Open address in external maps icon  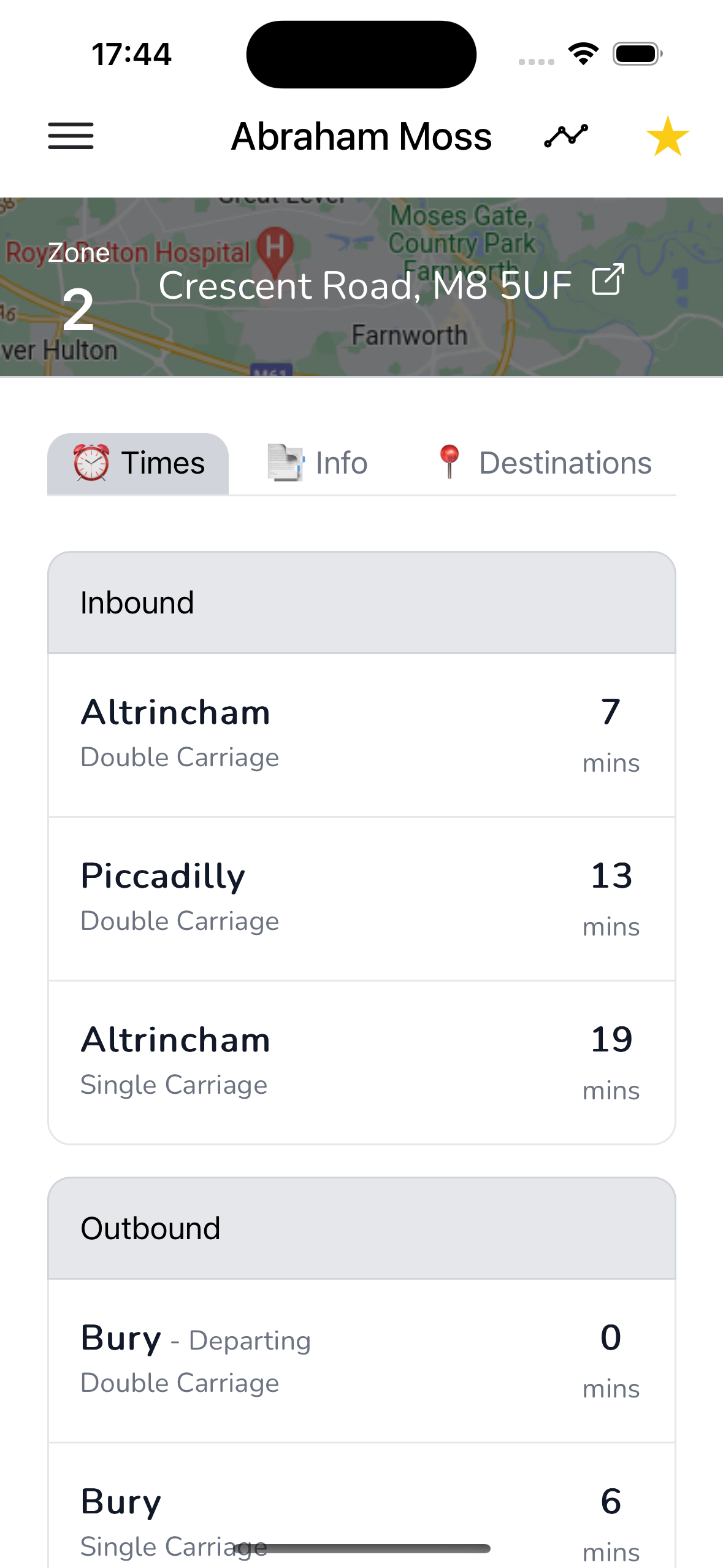pyautogui.click(x=608, y=280)
